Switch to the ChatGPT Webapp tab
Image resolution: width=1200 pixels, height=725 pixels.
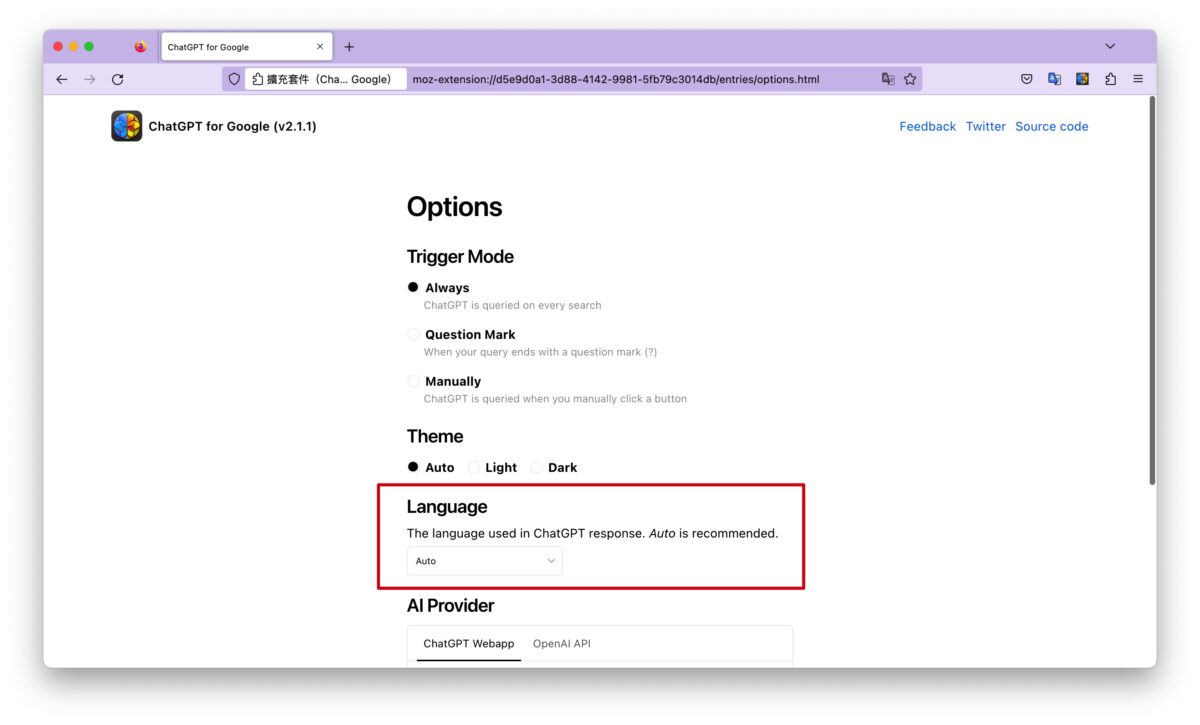(x=469, y=644)
